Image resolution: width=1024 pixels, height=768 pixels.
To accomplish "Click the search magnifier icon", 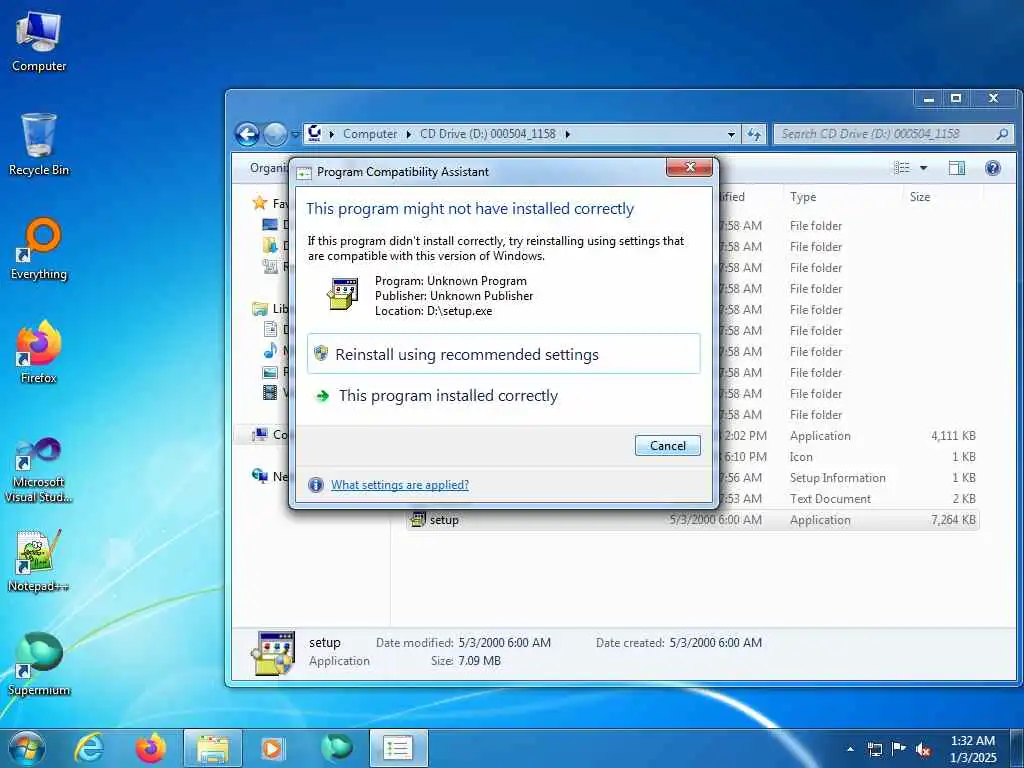I will (x=1002, y=135).
